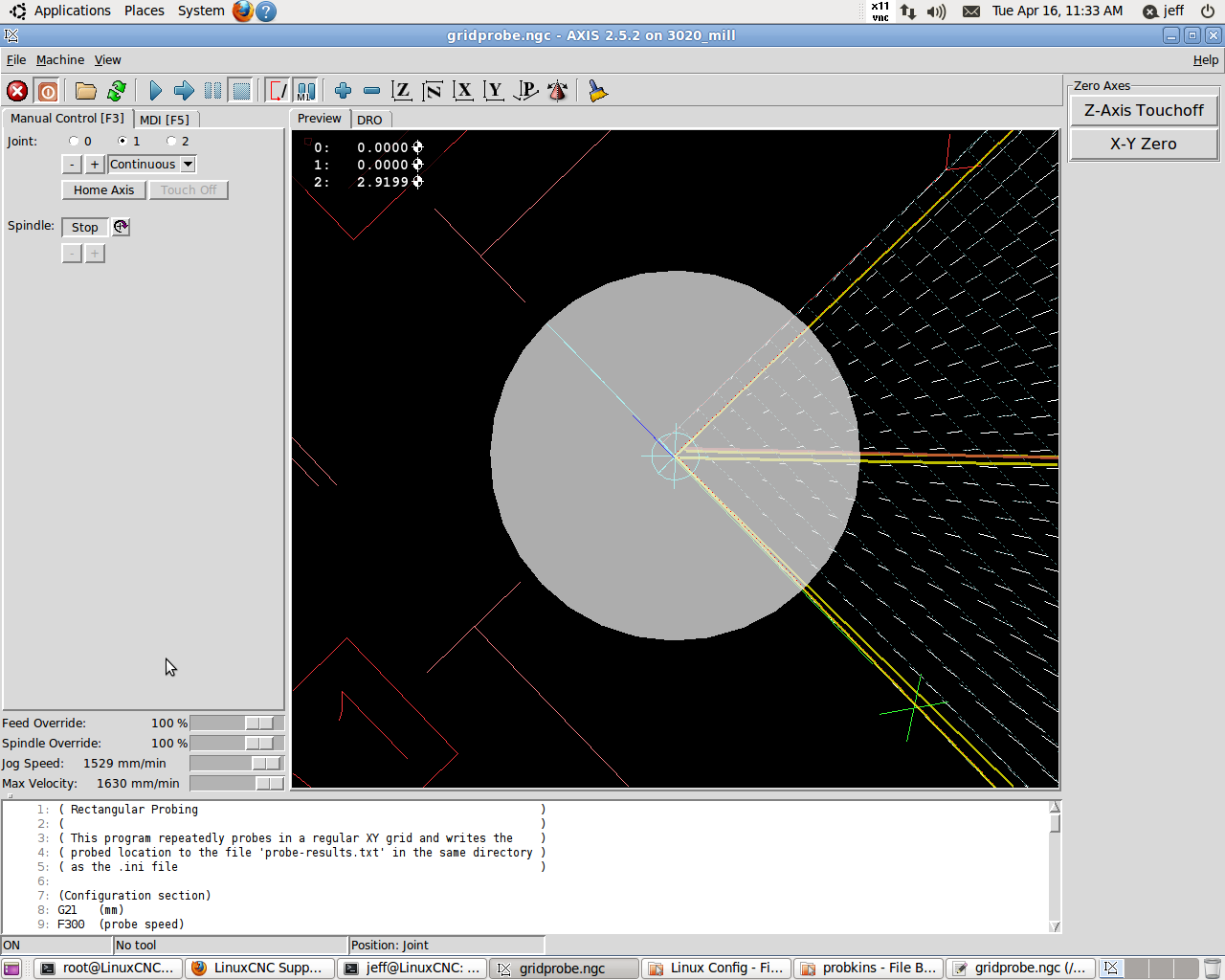
Task: Run next line with step icon
Action: click(184, 91)
